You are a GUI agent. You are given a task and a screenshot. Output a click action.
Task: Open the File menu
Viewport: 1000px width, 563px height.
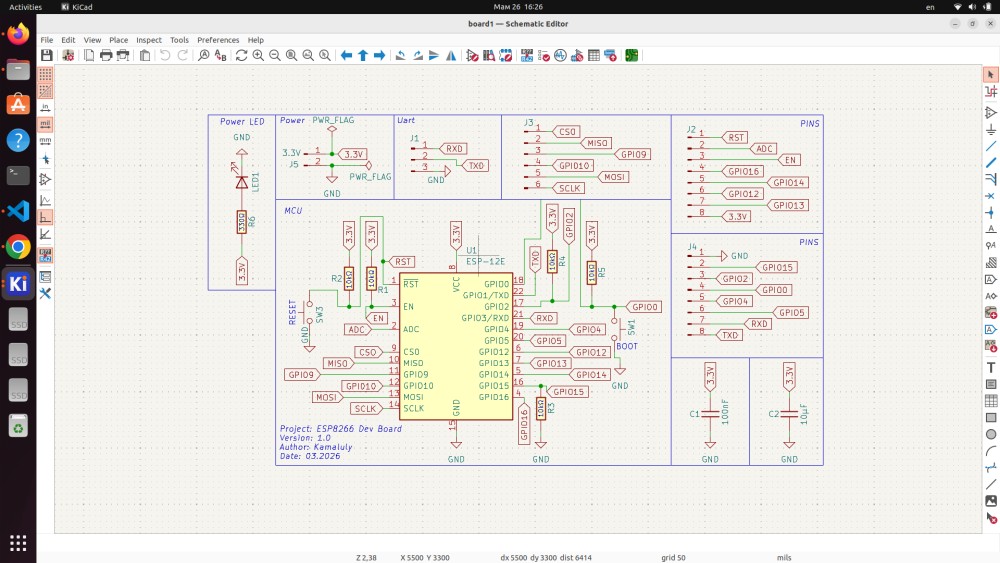[47, 40]
